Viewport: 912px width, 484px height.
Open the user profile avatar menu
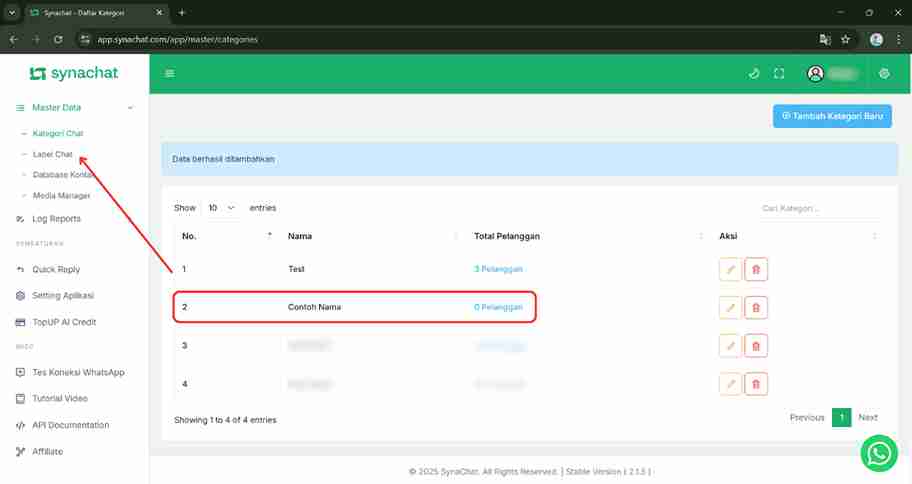pos(815,73)
